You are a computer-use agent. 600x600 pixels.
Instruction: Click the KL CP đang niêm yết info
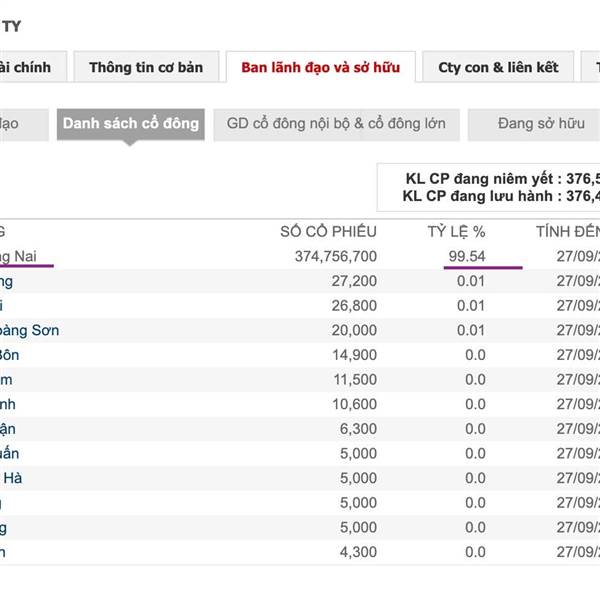(500, 179)
